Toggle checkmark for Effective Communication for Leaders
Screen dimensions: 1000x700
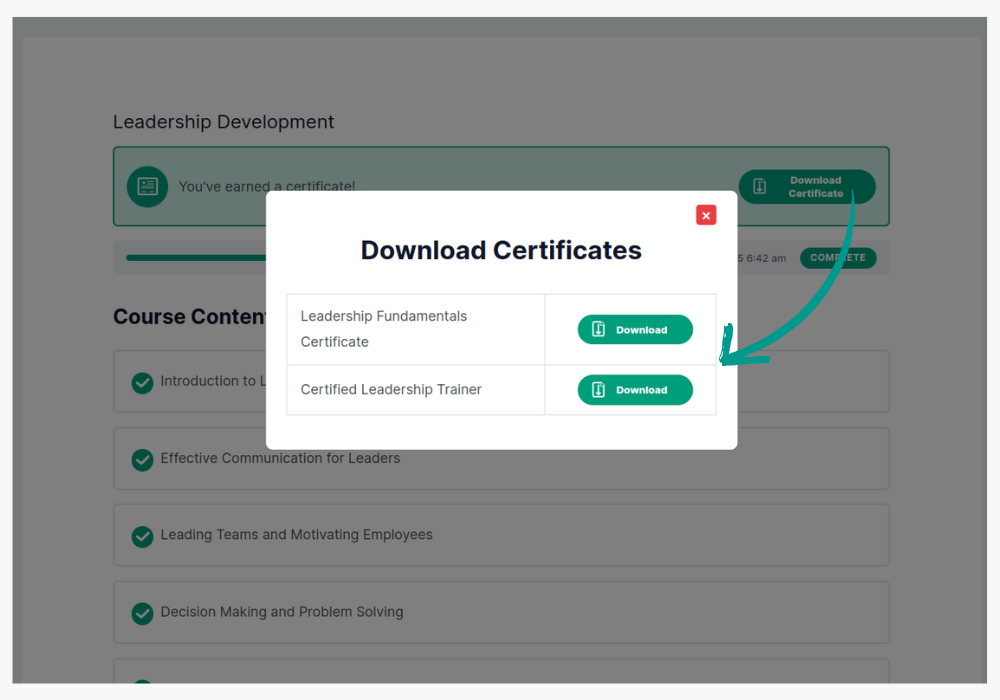143,459
